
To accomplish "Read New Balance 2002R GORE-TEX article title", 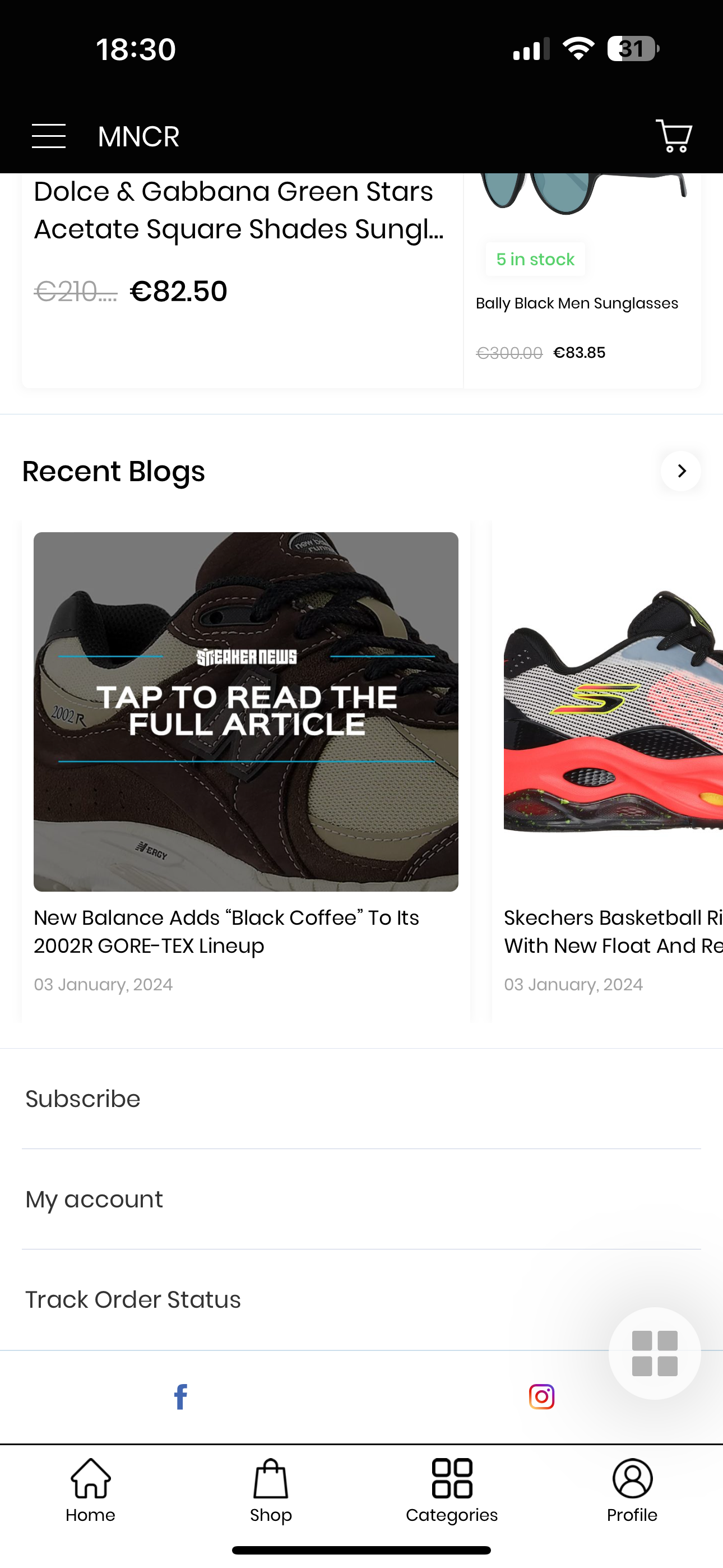I will pyautogui.click(x=226, y=931).
